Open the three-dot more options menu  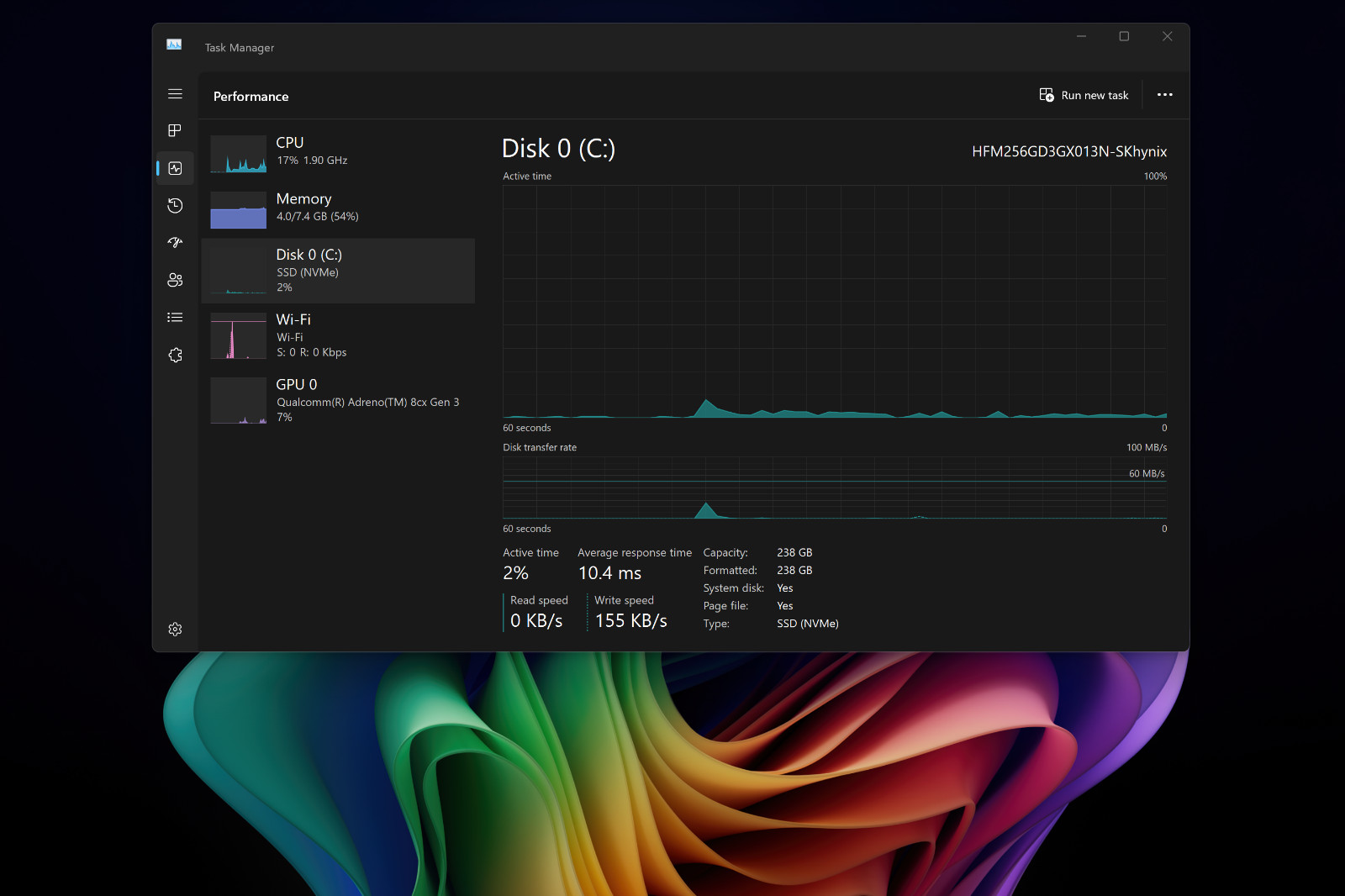(1164, 95)
